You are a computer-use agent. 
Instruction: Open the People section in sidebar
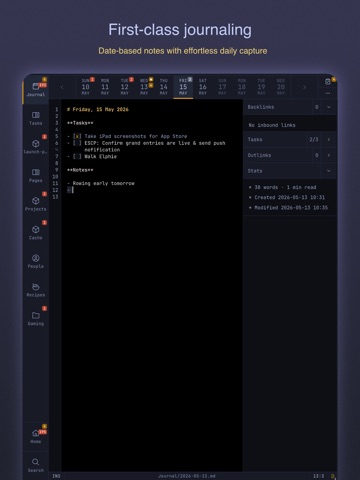(x=36, y=261)
